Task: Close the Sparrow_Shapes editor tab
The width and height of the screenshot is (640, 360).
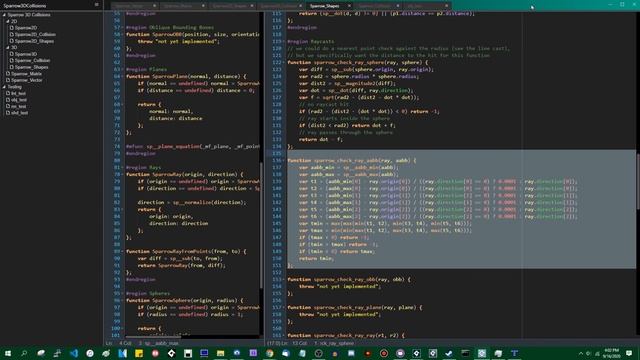Action: (349, 6)
